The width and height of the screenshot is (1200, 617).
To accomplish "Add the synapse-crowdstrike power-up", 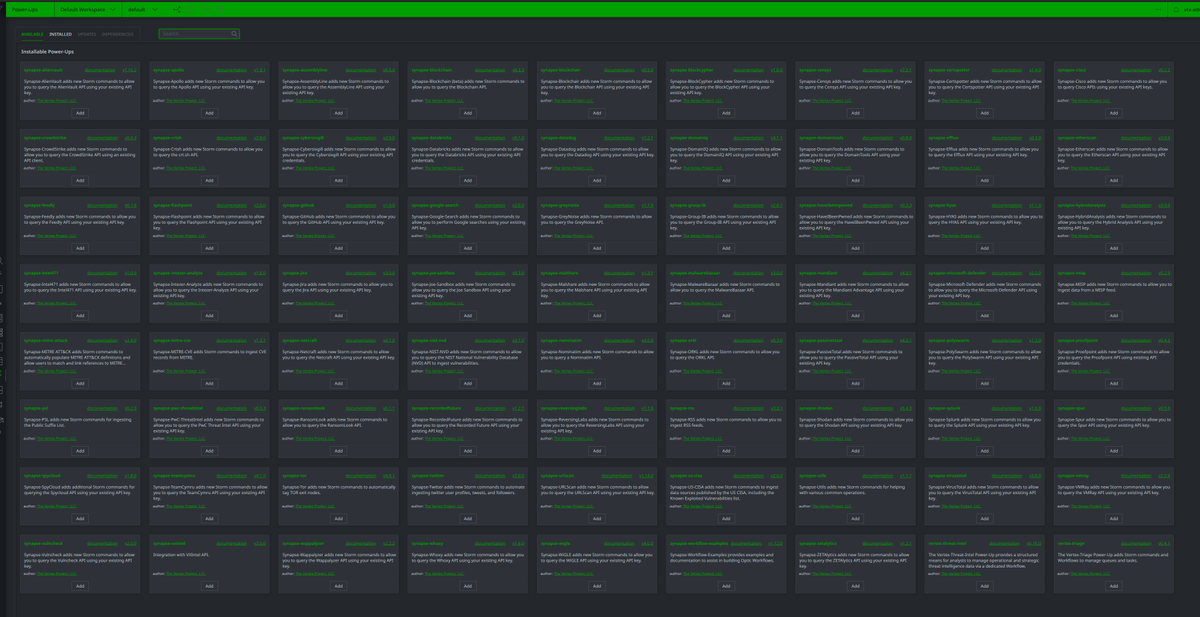I will click(80, 181).
